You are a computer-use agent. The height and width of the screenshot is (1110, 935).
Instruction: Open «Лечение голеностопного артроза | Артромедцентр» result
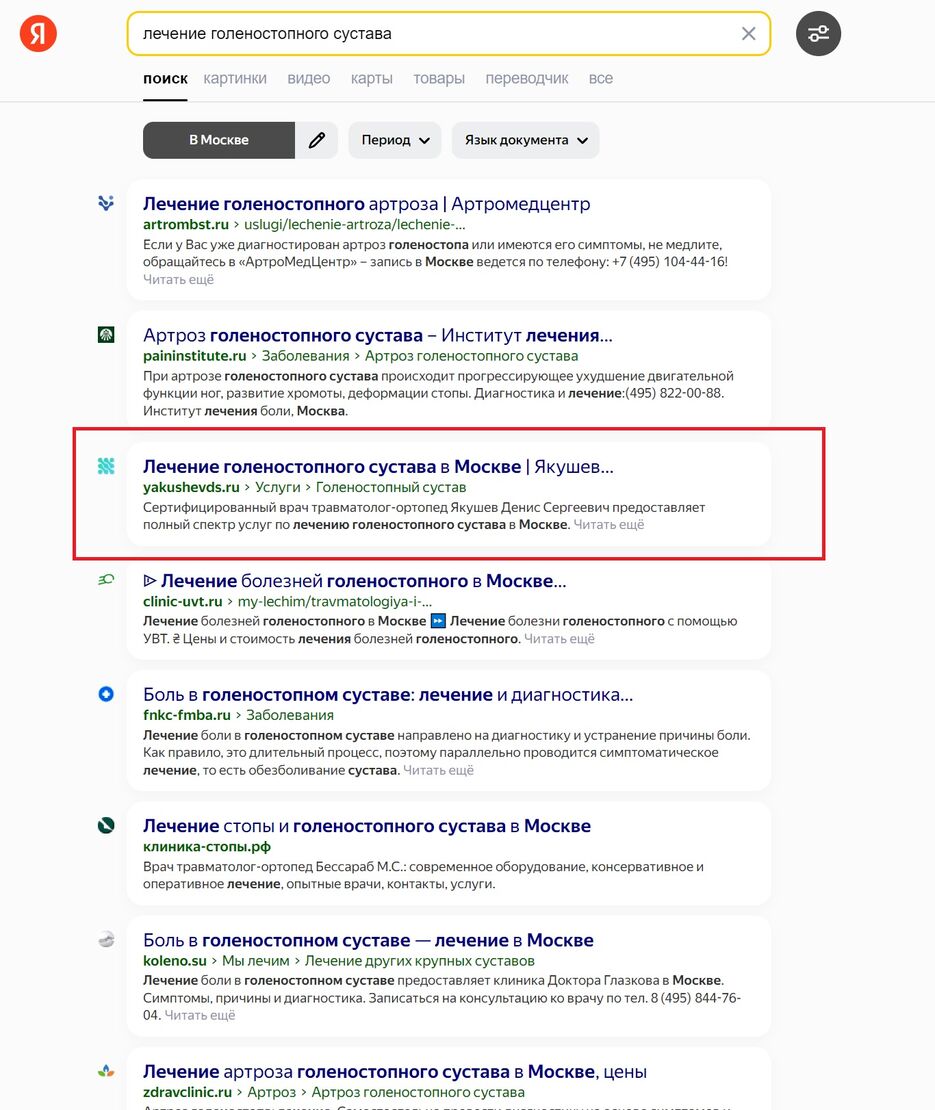(367, 204)
